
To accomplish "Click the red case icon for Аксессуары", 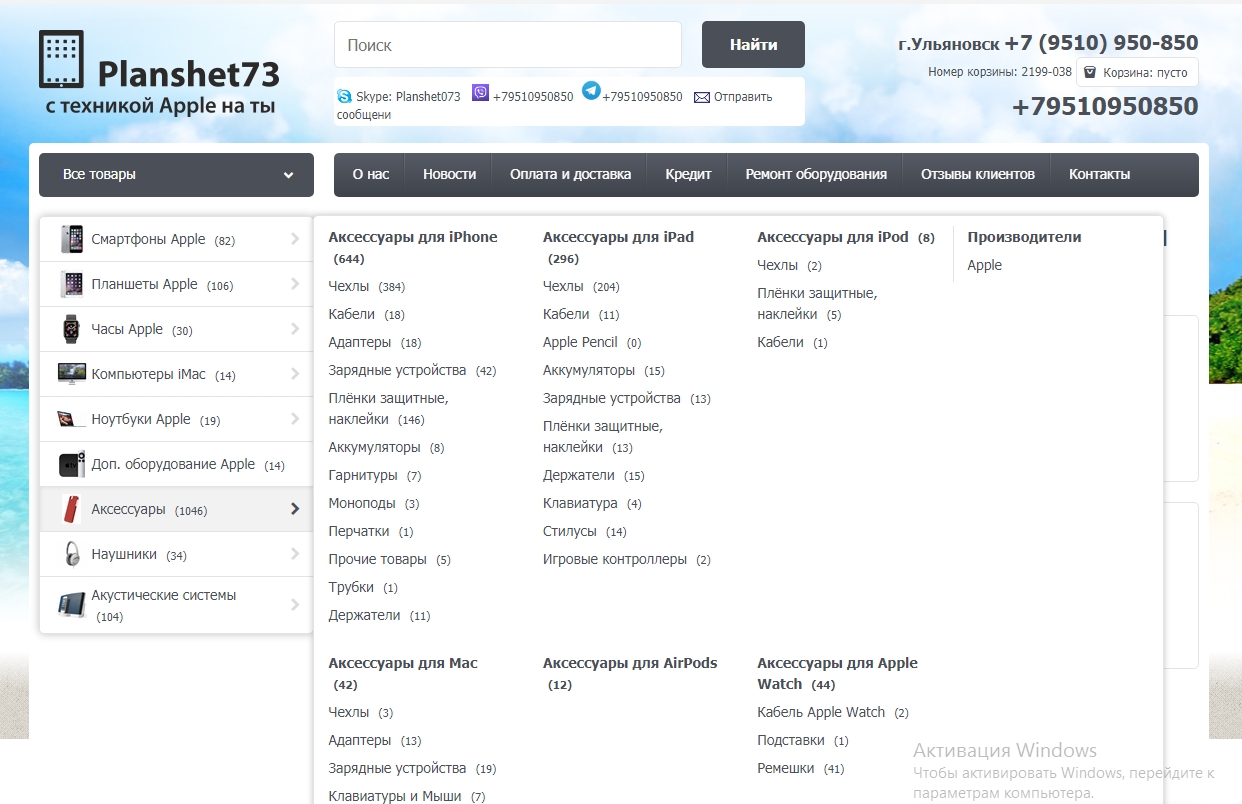I will point(71,509).
